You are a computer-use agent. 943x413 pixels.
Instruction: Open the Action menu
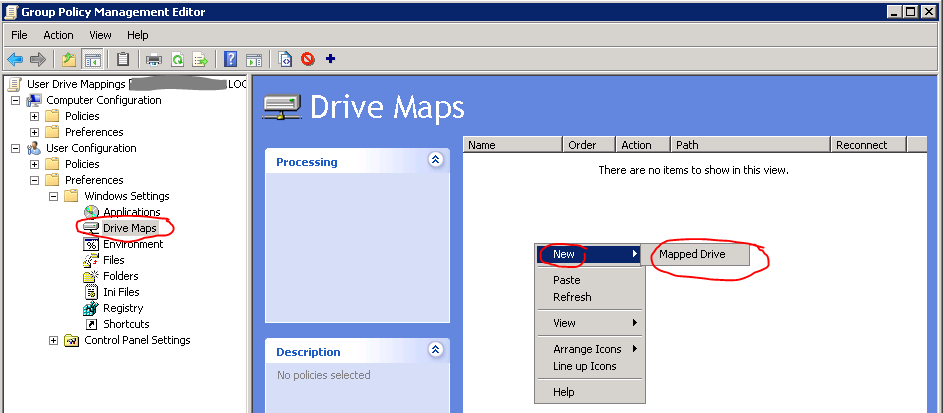(x=58, y=35)
